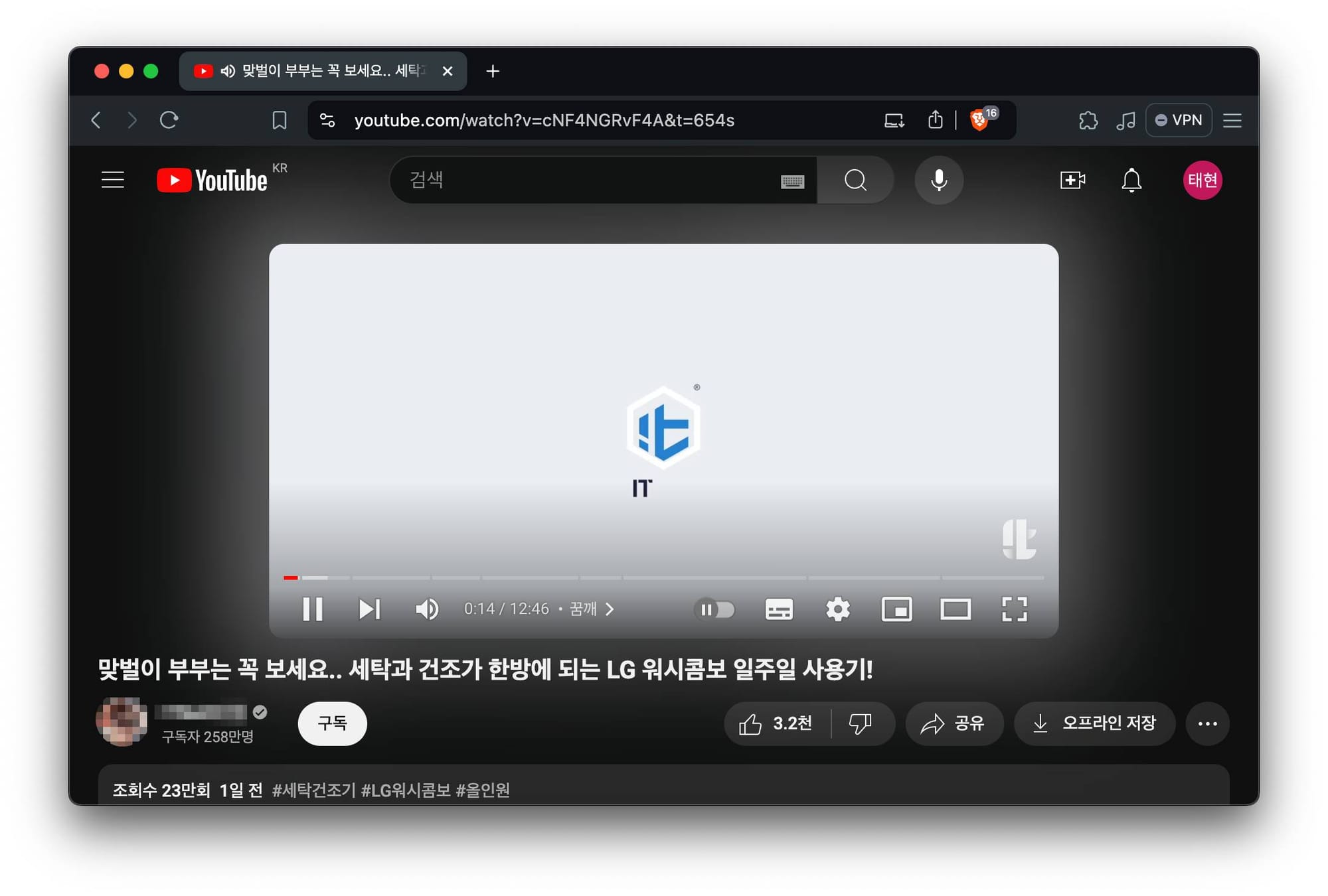This screenshot has width=1328, height=896.
Task: Expand the 꿈깨 chapter list
Action: [x=592, y=609]
